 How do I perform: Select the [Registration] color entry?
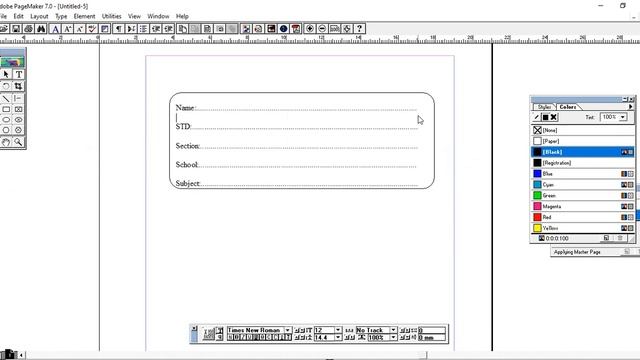pos(583,163)
